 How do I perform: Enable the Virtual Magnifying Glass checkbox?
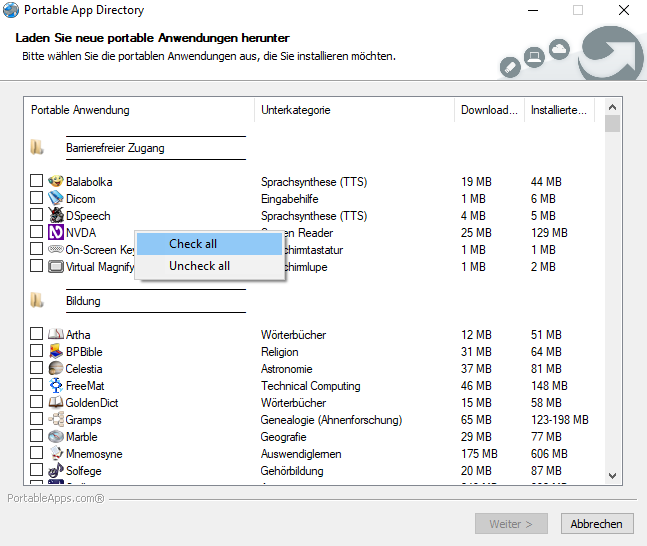click(x=36, y=265)
